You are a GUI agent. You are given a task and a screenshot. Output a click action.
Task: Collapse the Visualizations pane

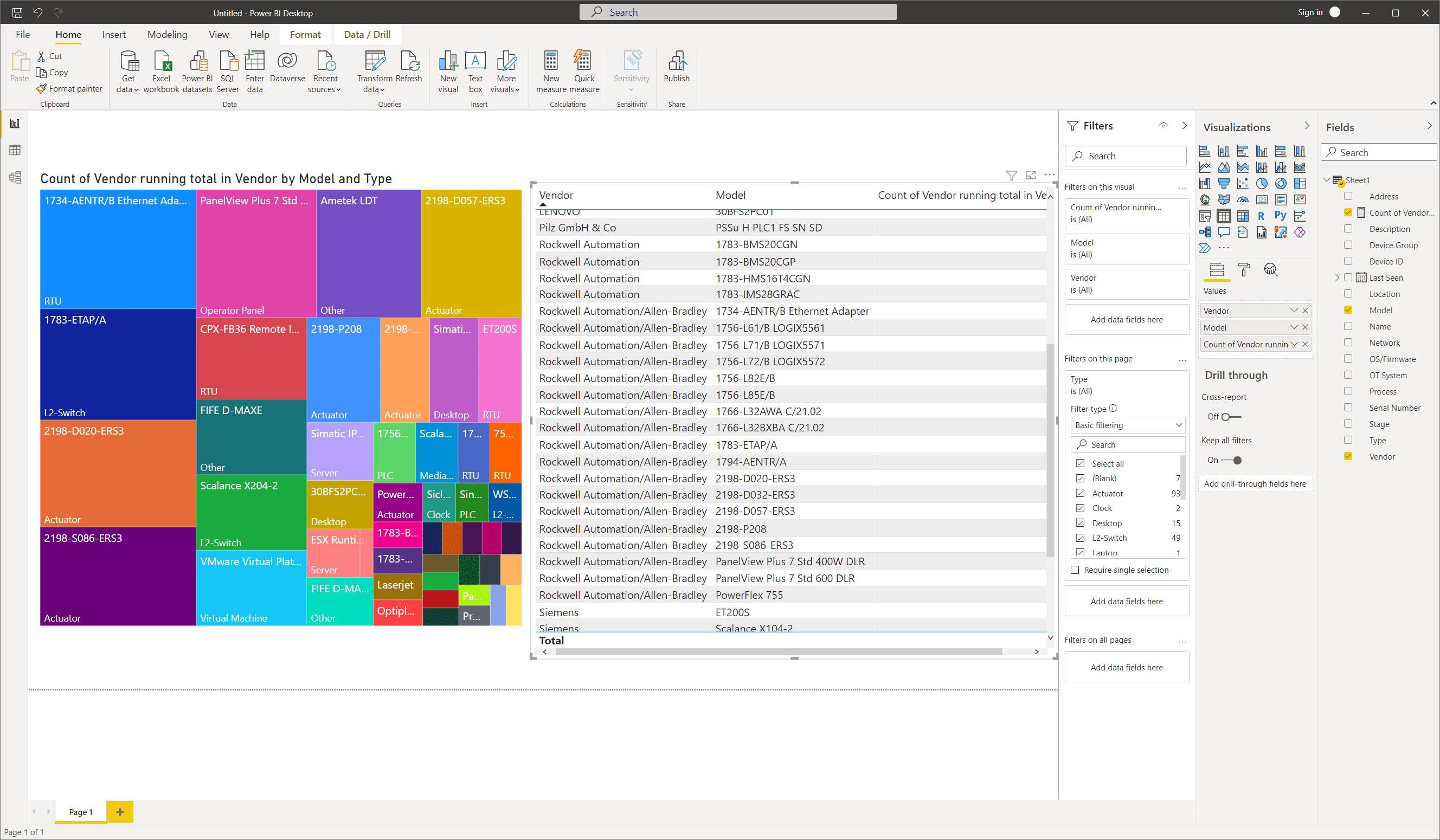[1306, 126]
